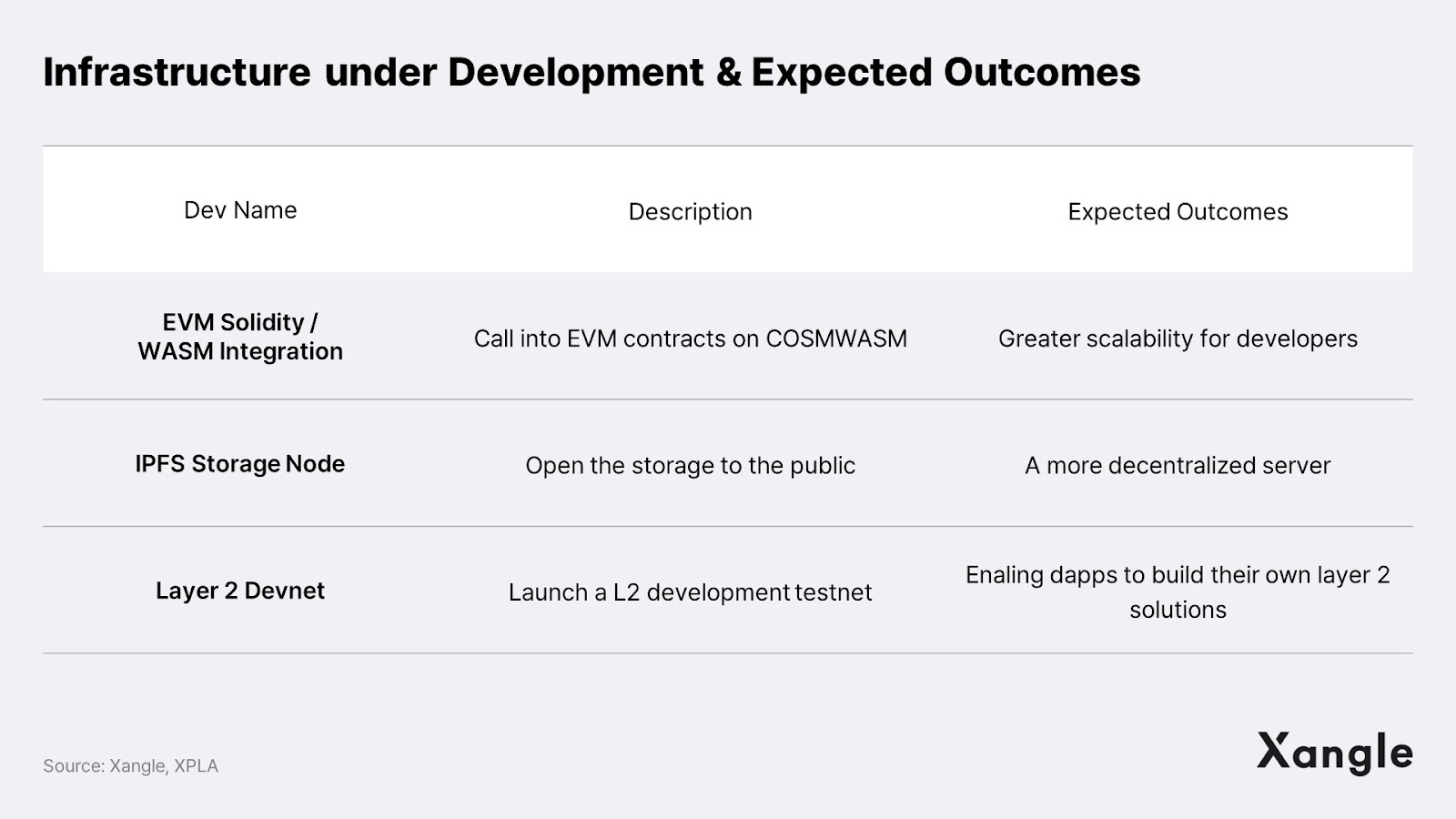This screenshot has height=819, width=1456.
Task: Click the Source: Xangle, XPLA caption
Action: coord(130,766)
